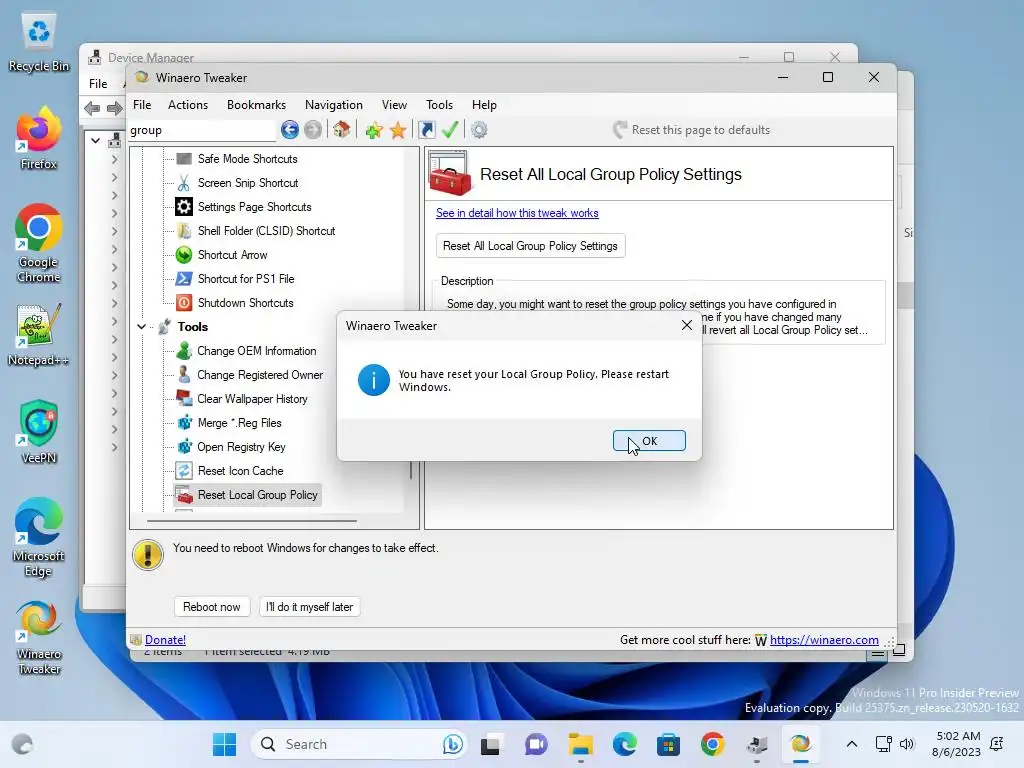Show hidden tray icons chevron
The width and height of the screenshot is (1024, 768).
coord(852,744)
